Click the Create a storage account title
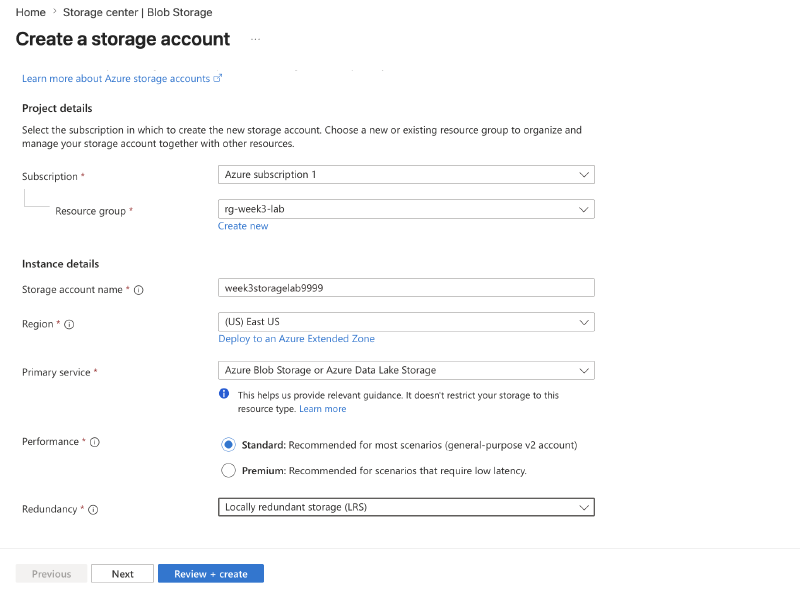The height and width of the screenshot is (591, 800). click(123, 39)
